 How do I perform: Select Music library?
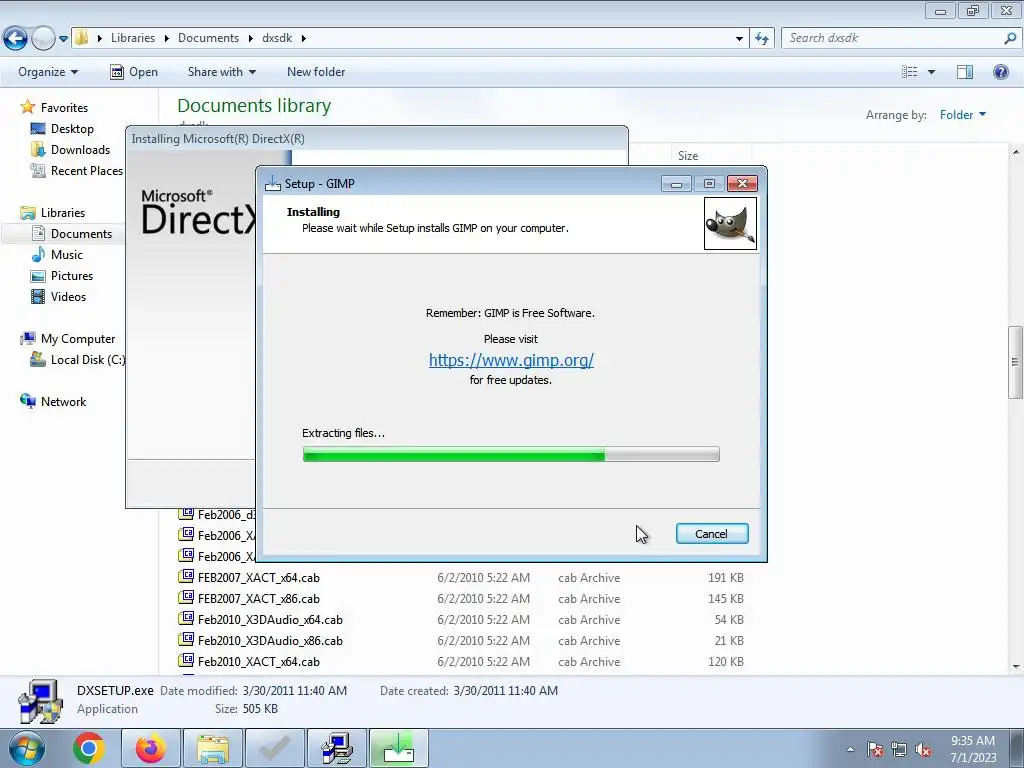[67, 255]
